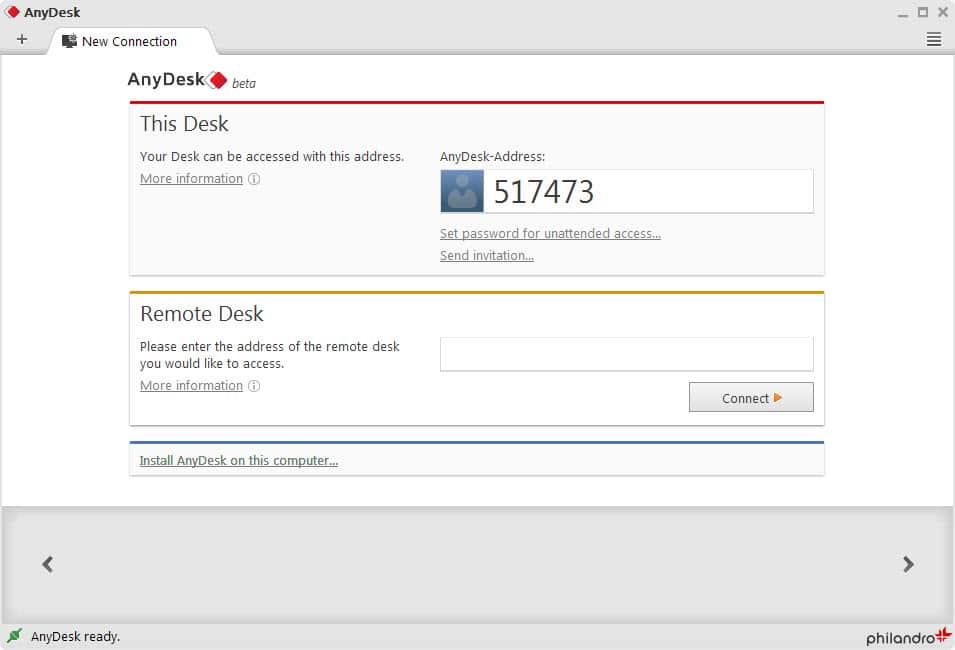Select the AnyDesk address number 517473
The height and width of the screenshot is (650, 955).
pos(544,191)
